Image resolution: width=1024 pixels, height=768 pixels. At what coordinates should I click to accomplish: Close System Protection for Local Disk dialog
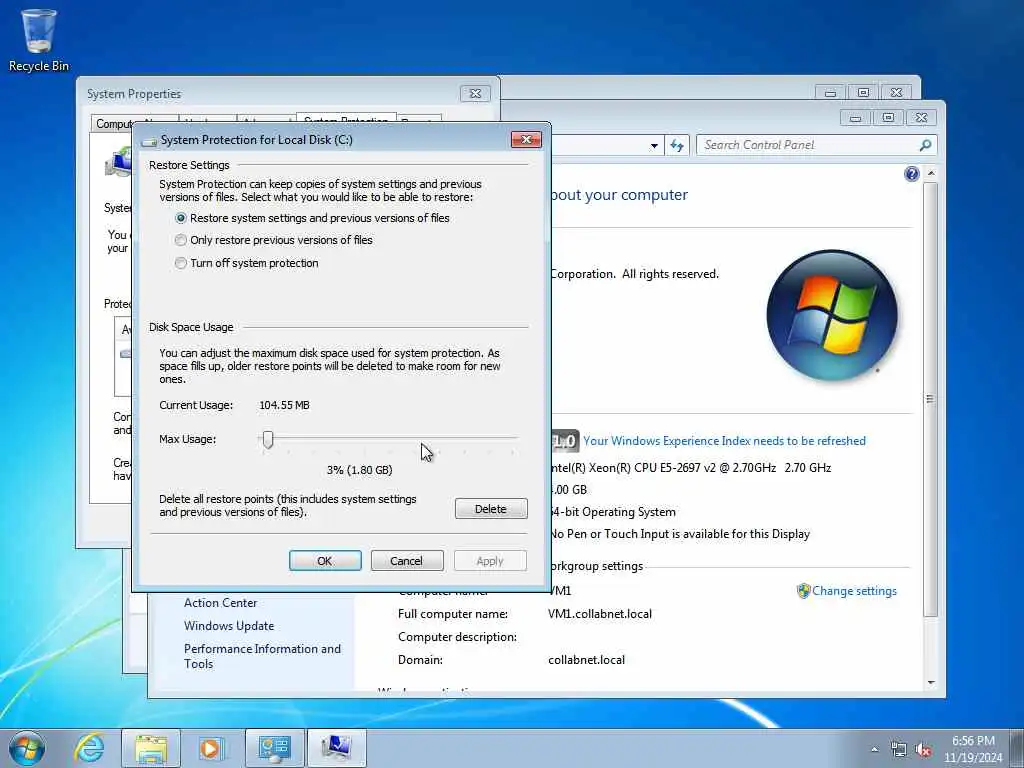[526, 140]
